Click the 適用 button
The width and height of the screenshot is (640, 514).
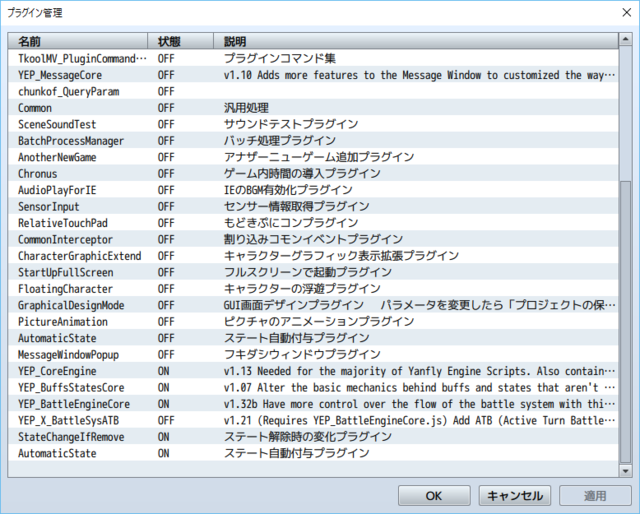click(x=595, y=496)
